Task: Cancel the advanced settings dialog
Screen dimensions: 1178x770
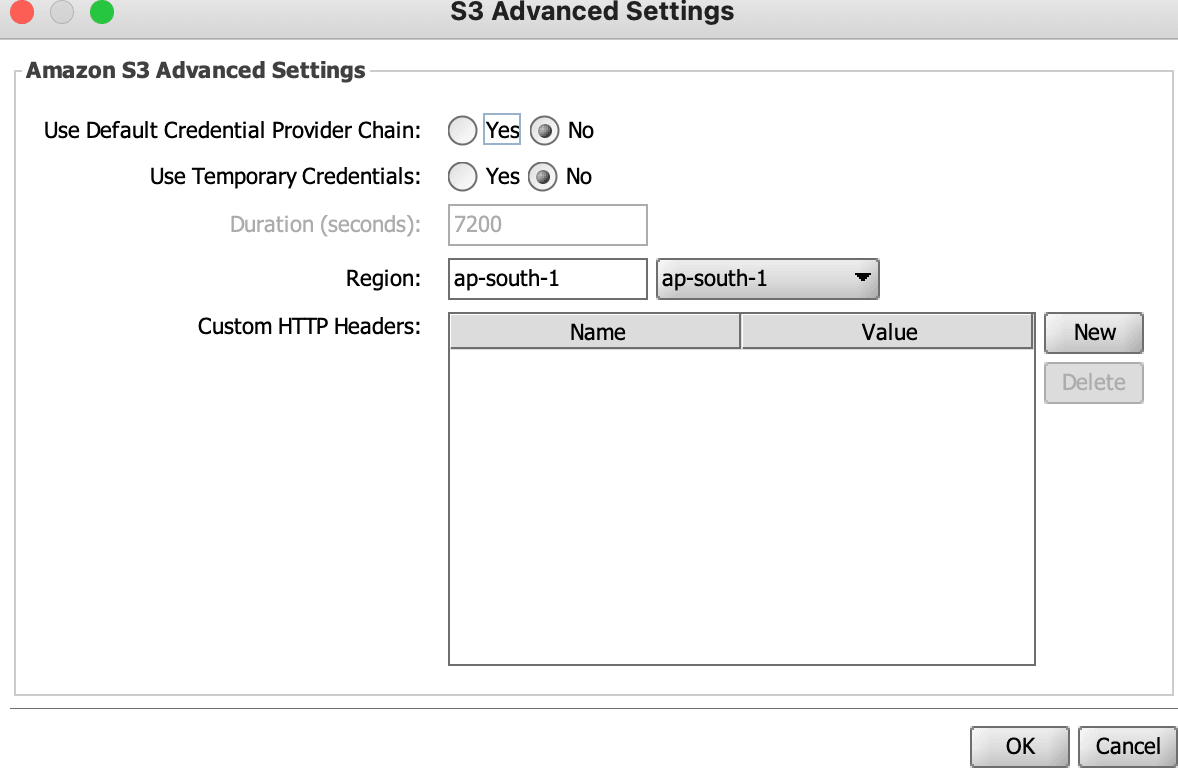Action: click(x=1127, y=746)
